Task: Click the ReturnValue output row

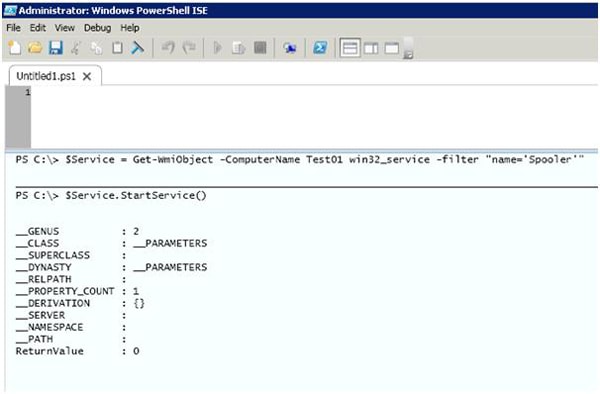Action: click(x=78, y=351)
